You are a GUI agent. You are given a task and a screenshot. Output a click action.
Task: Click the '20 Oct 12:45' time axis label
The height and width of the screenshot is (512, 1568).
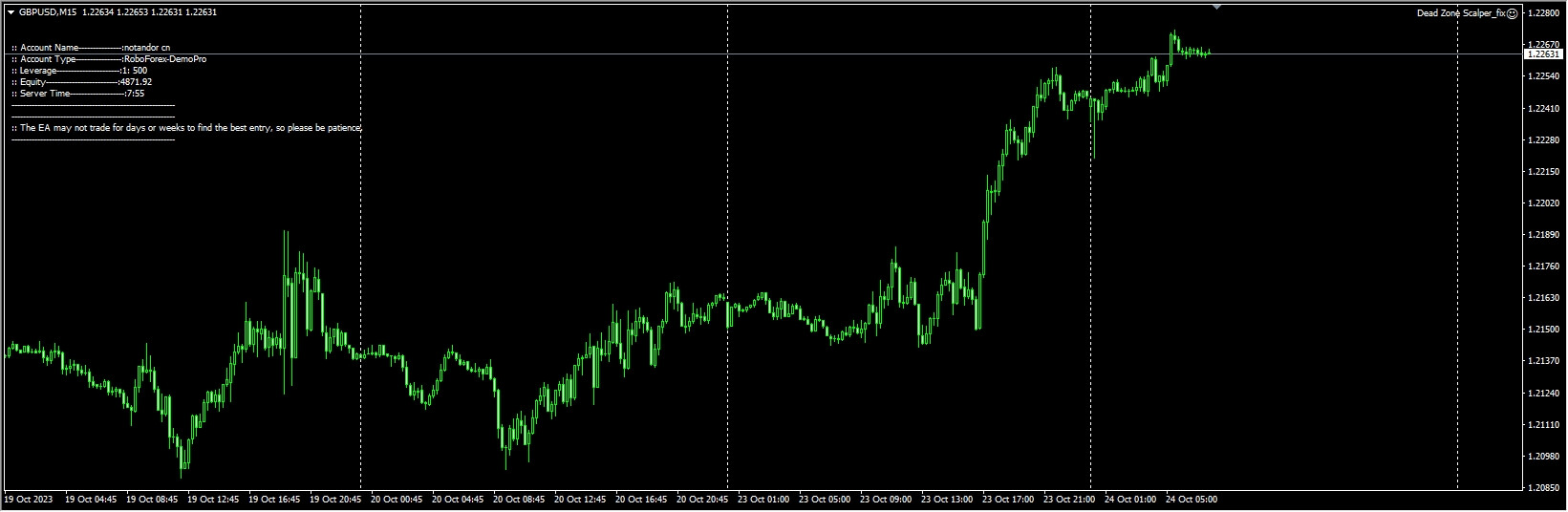[x=580, y=499]
